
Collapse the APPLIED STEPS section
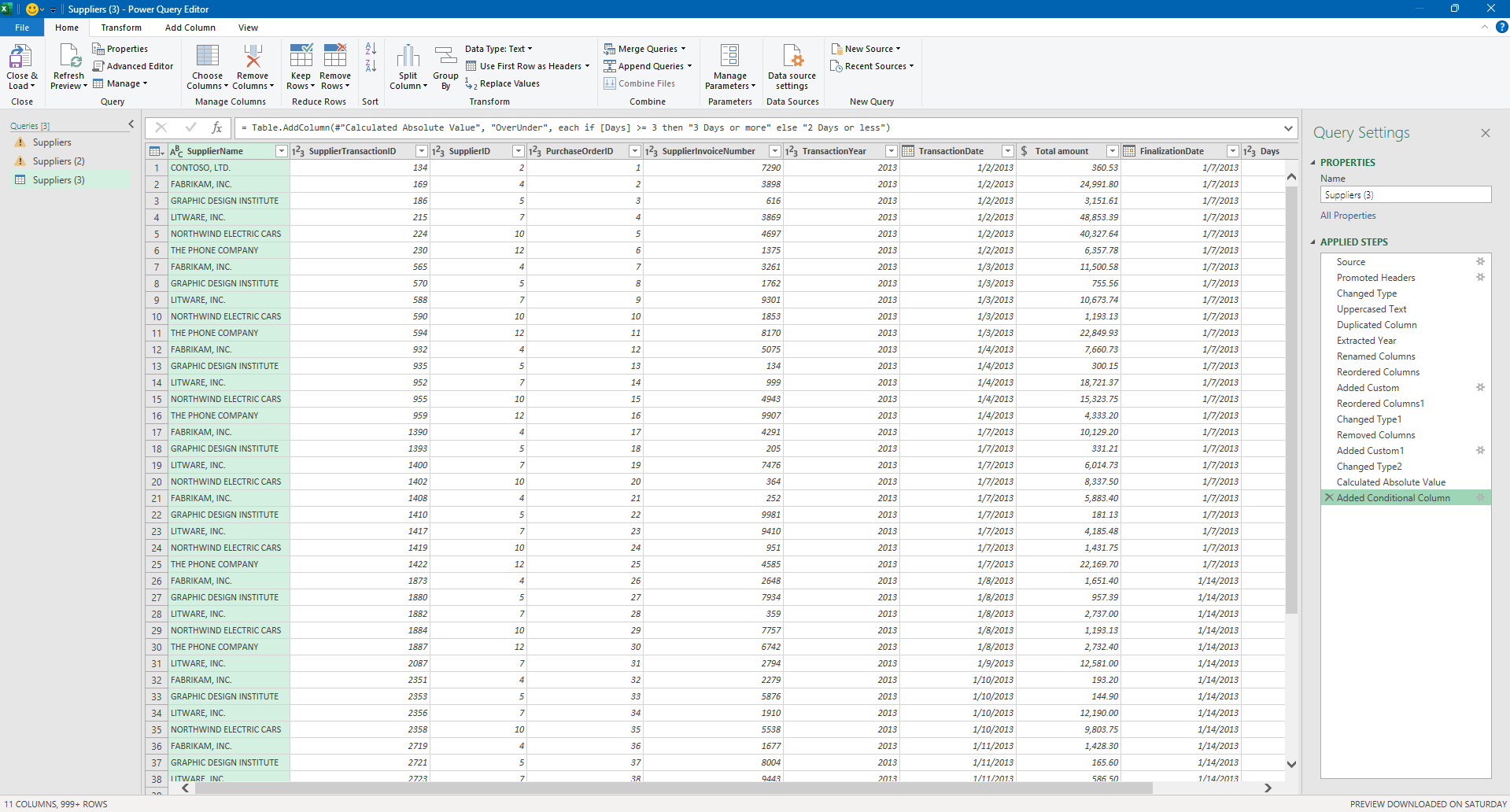click(1313, 242)
